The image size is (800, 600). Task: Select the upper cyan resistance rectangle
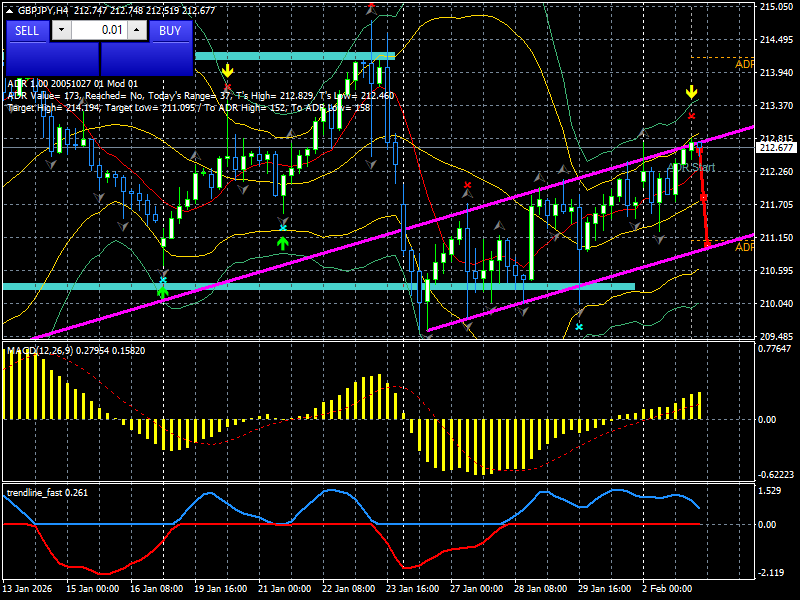tap(295, 56)
